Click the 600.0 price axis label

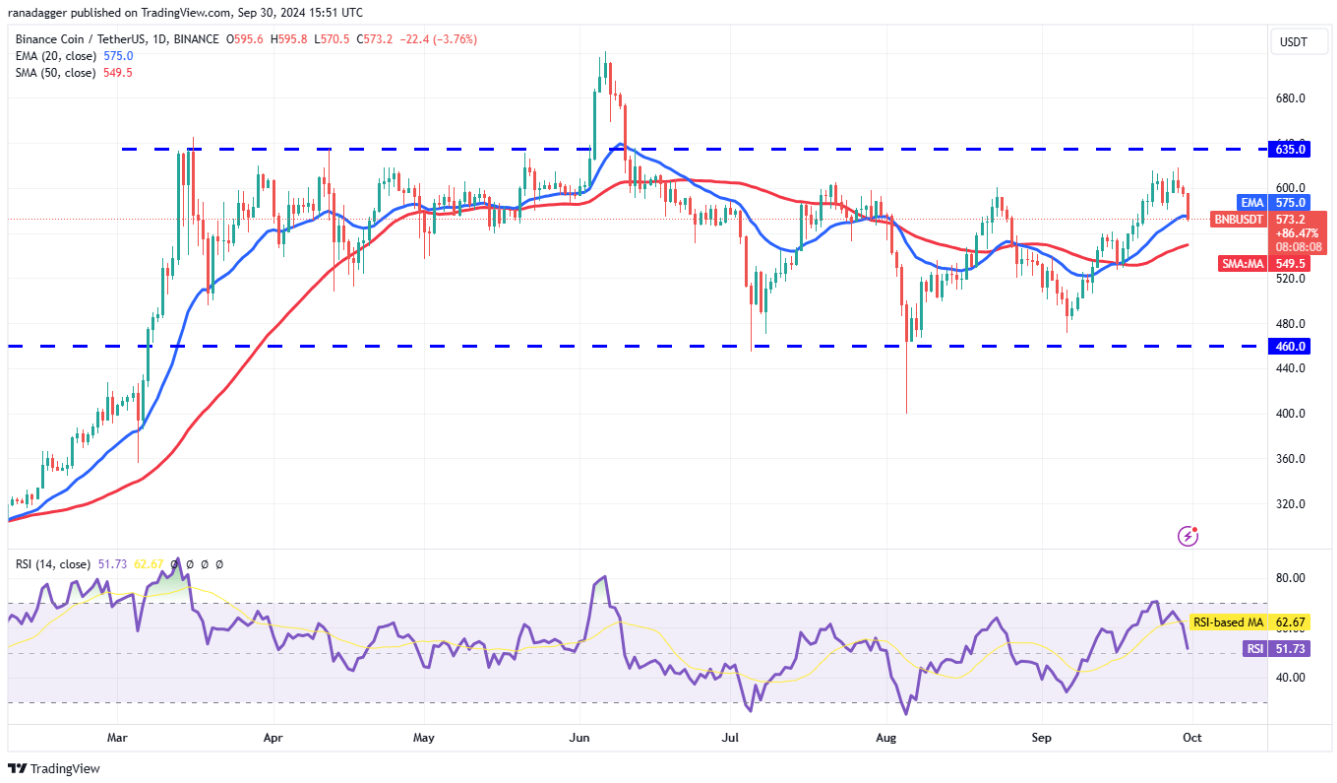pyautogui.click(x=1290, y=188)
